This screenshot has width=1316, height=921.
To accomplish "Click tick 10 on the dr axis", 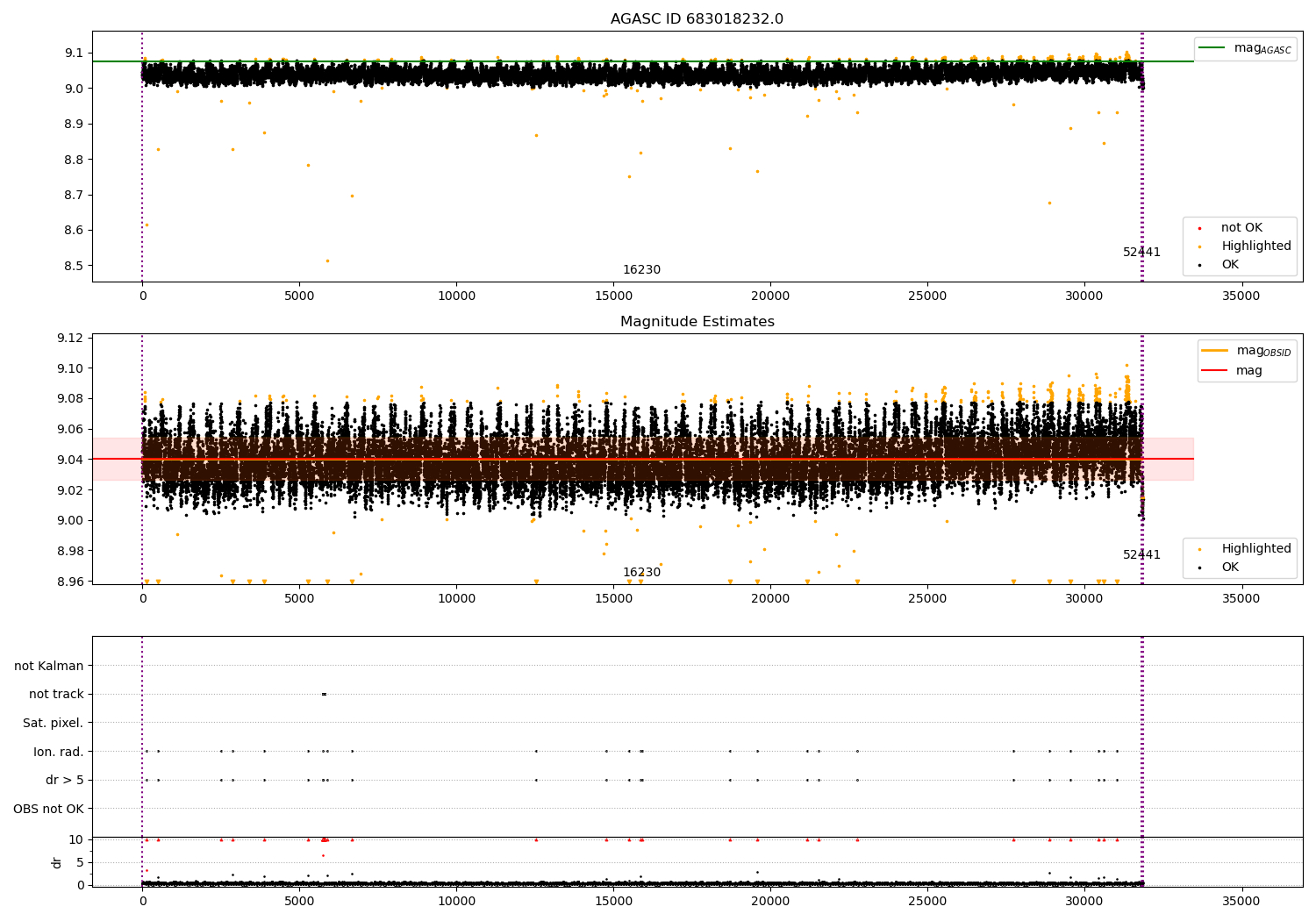I will (76, 840).
